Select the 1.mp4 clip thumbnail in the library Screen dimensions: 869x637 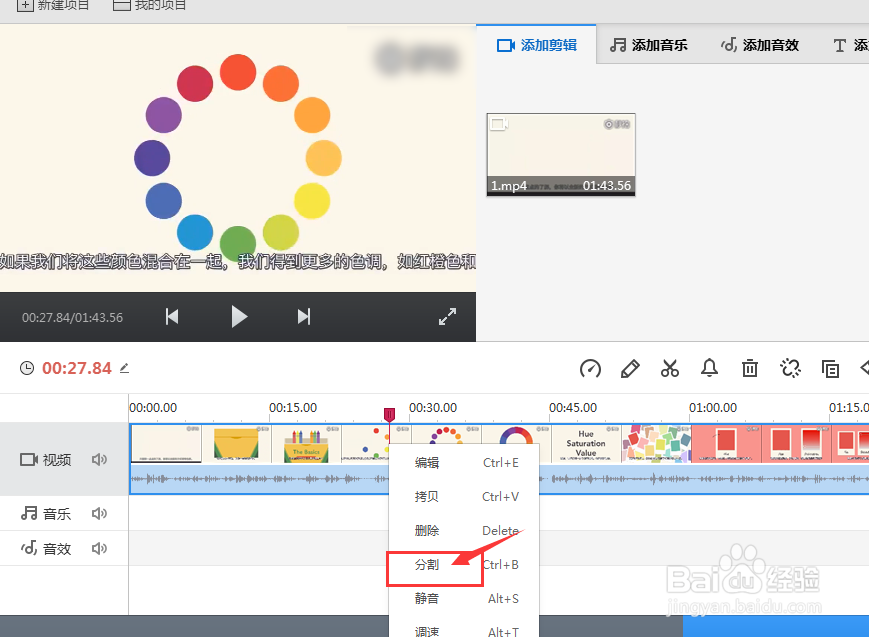pyautogui.click(x=560, y=153)
